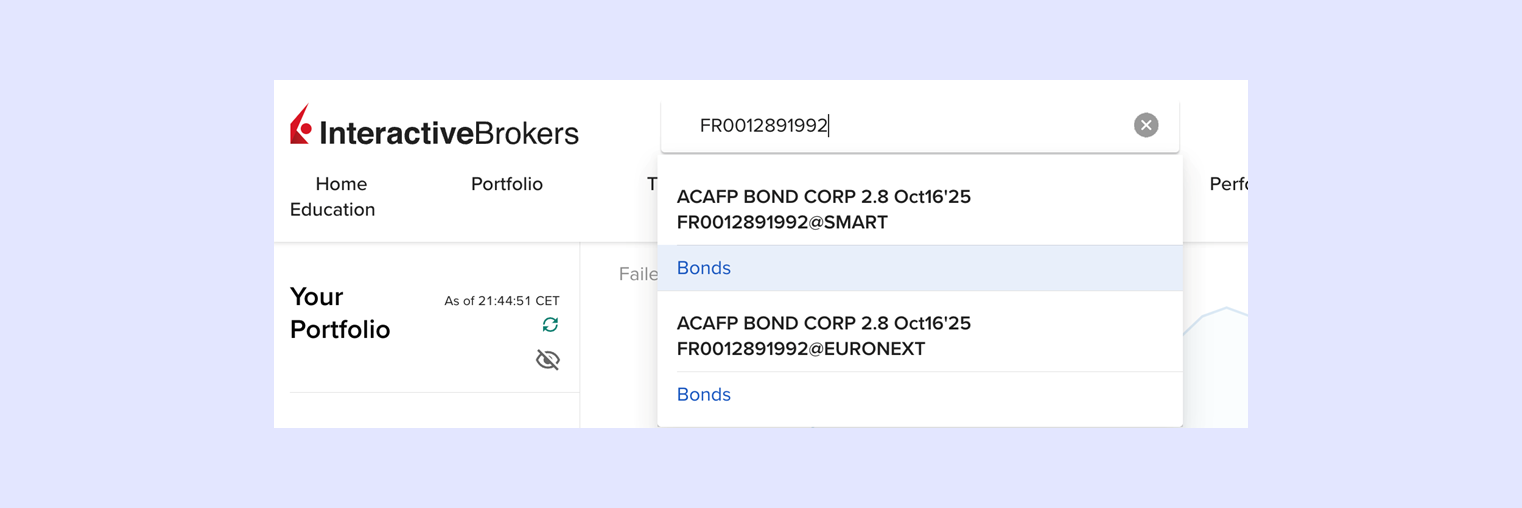Viewport: 1522px width, 508px height.
Task: Toggle portfolio value visibility with the eye icon
Action: [548, 360]
